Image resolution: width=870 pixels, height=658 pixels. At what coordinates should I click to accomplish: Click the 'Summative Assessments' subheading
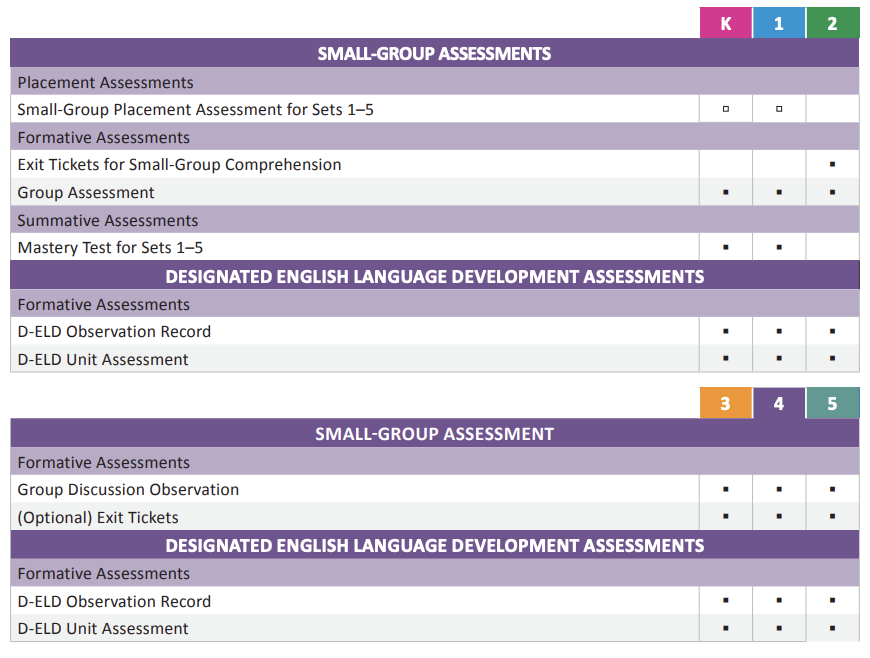(x=108, y=220)
